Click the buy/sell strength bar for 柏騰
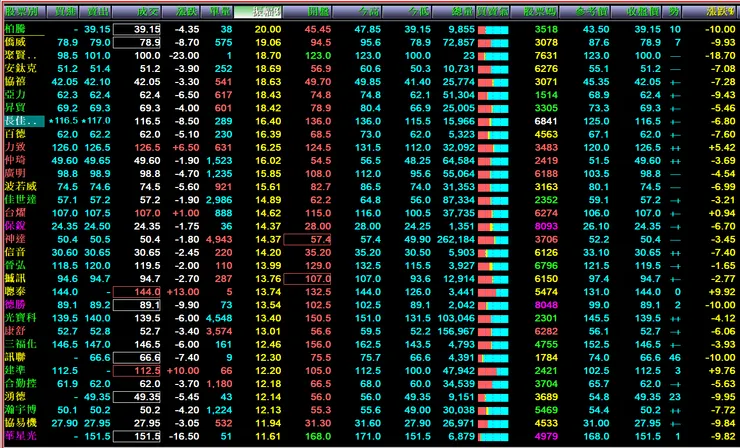740x448 pixels. point(493,30)
